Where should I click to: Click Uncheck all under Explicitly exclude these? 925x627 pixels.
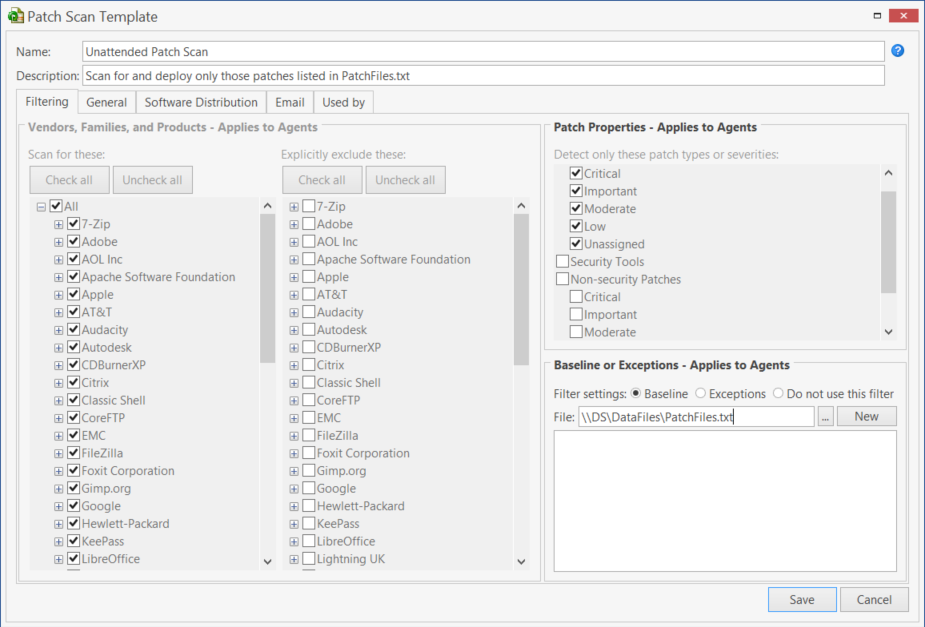tap(405, 180)
